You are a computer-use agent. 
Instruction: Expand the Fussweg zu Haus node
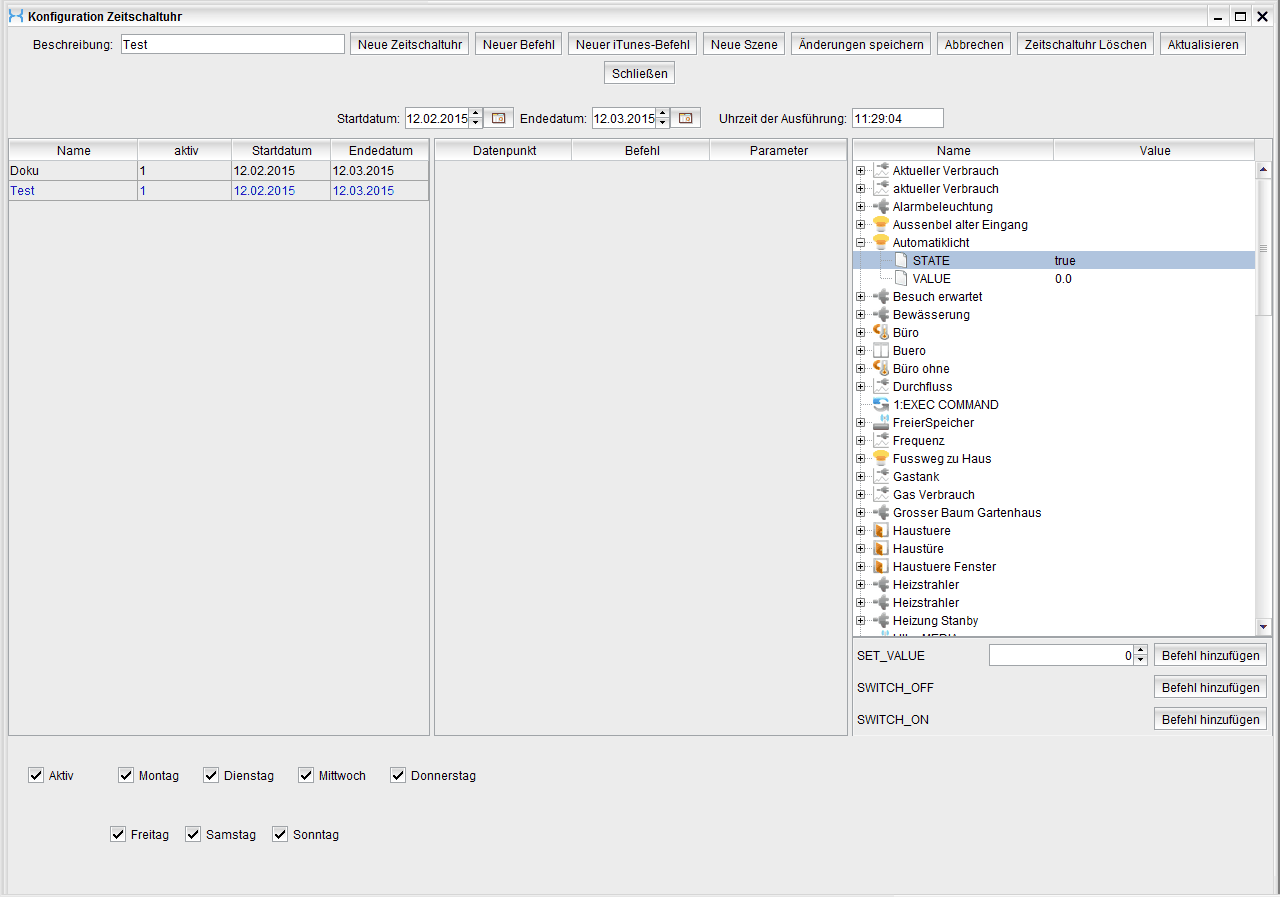(x=860, y=459)
